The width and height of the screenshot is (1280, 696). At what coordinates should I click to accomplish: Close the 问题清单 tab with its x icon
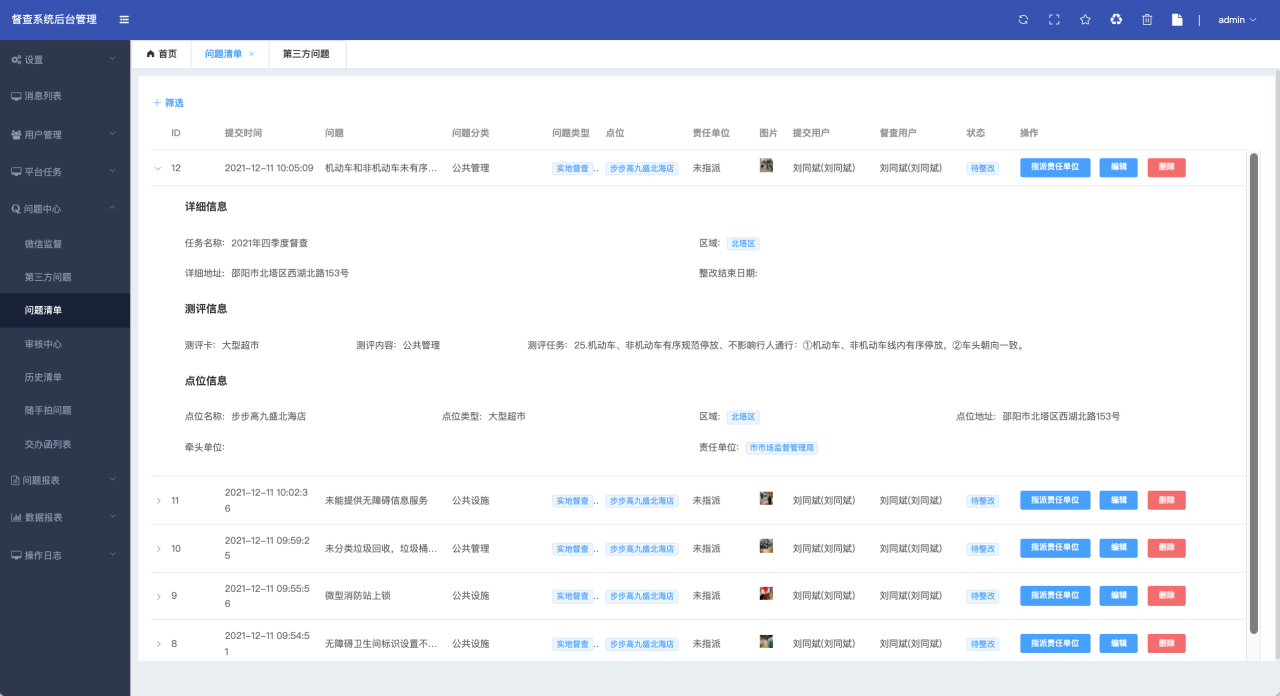coord(252,54)
